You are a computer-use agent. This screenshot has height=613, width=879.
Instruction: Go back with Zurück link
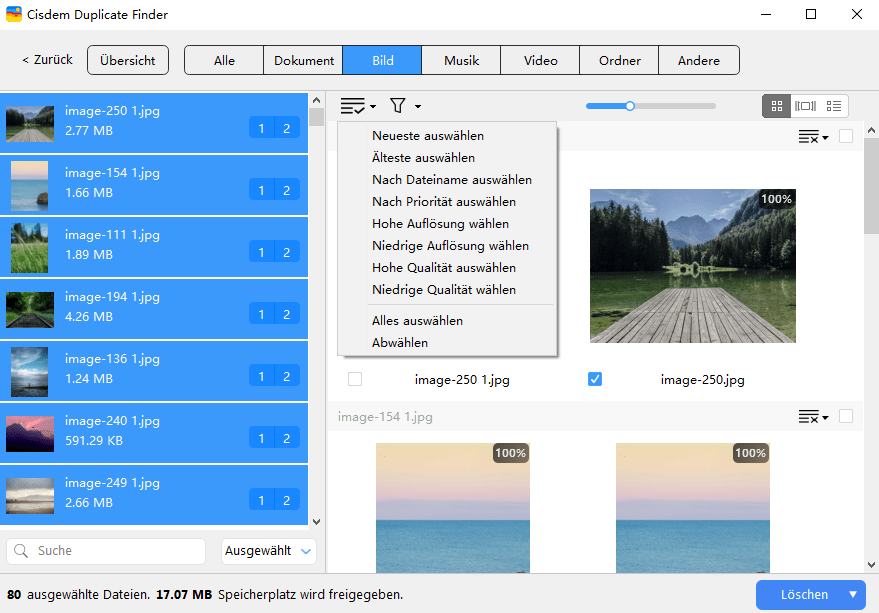pos(47,60)
